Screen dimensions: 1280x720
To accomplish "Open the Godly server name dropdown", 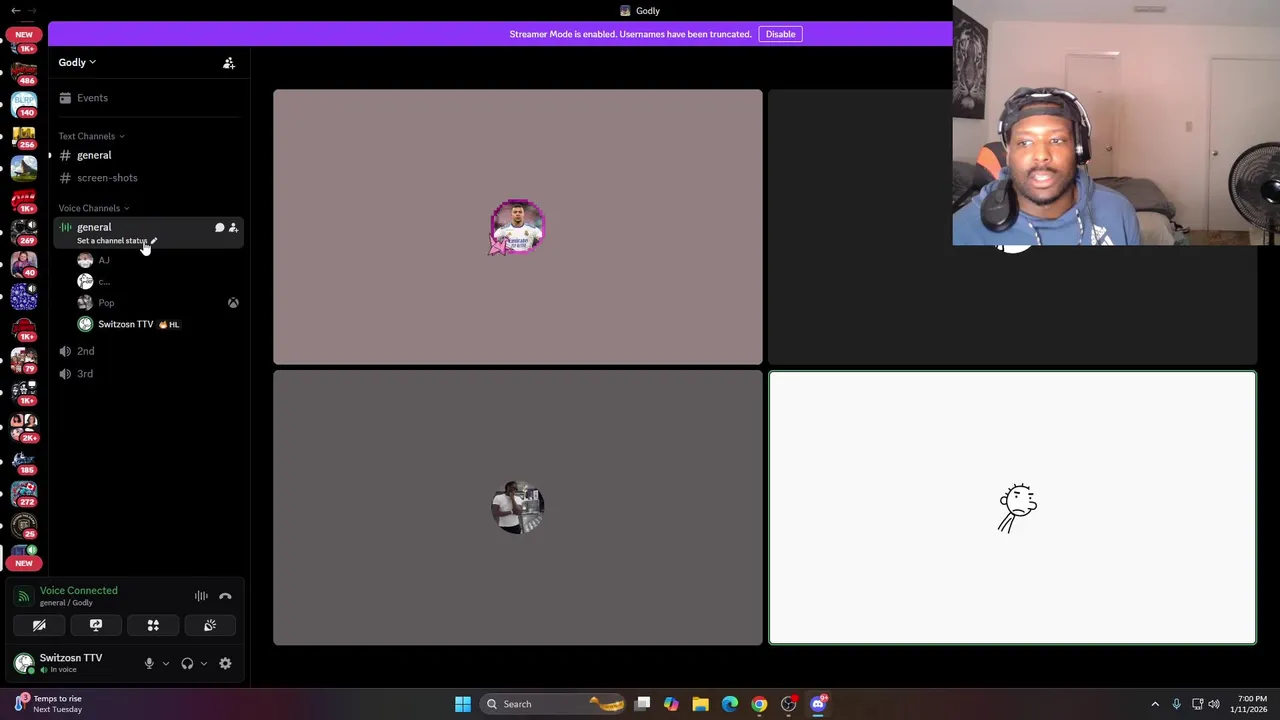I will pyautogui.click(x=77, y=63).
